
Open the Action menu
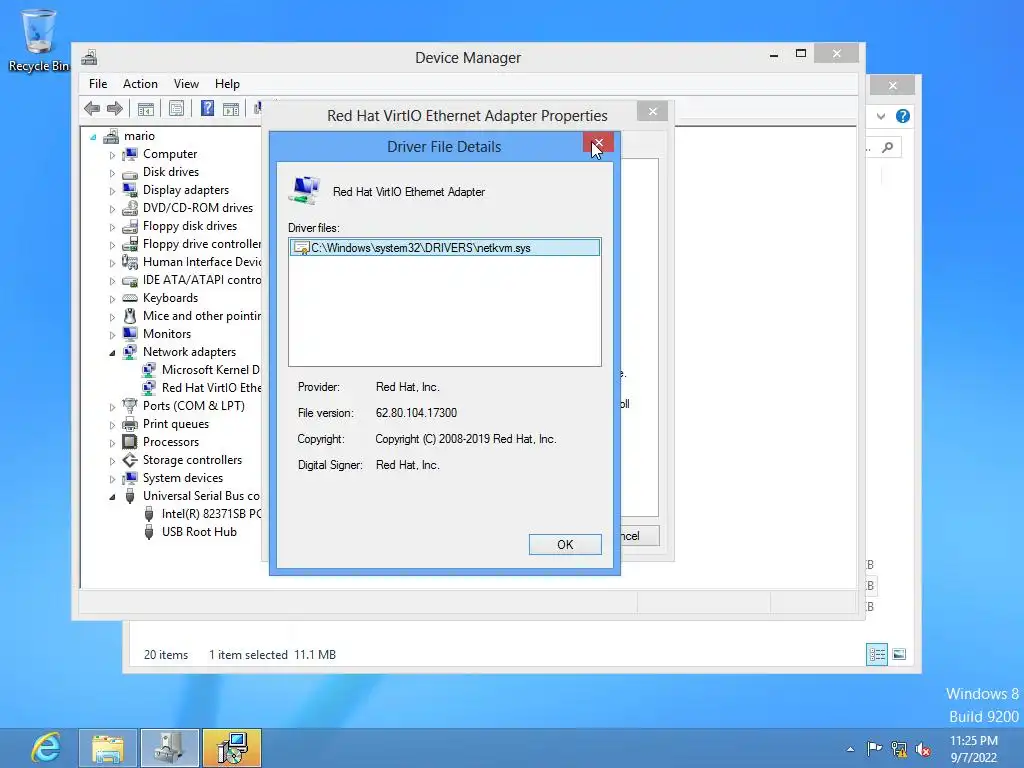point(140,84)
